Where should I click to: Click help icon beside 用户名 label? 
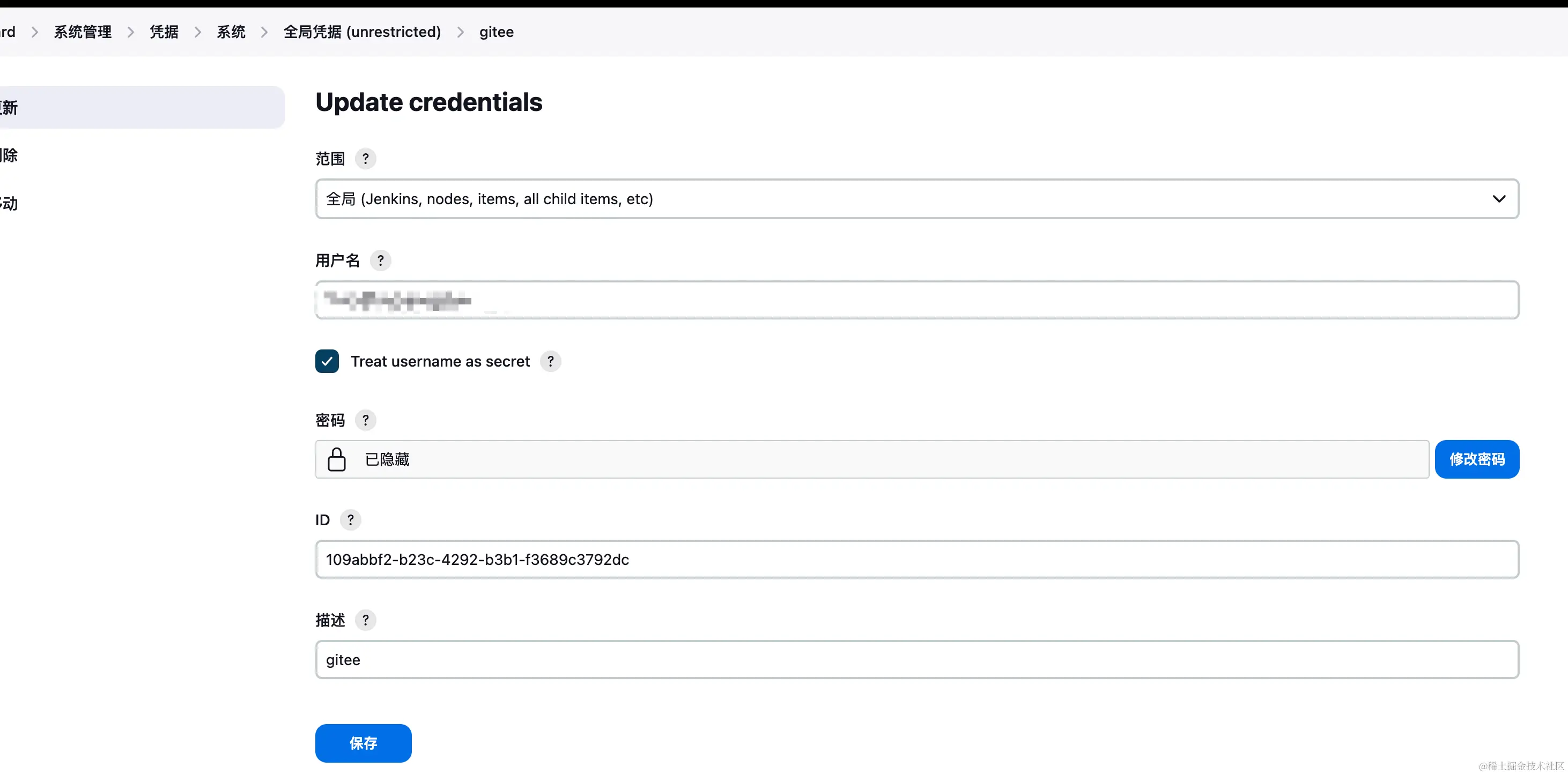point(380,260)
